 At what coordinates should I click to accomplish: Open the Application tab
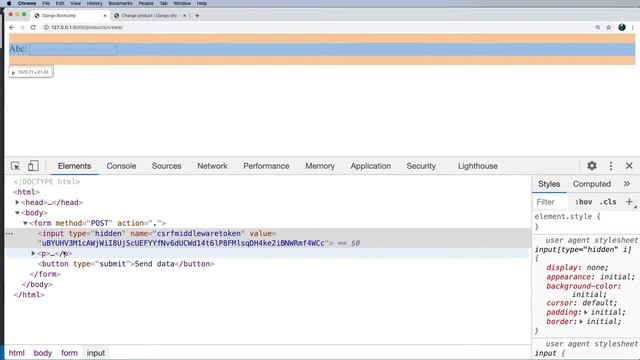click(x=371, y=166)
